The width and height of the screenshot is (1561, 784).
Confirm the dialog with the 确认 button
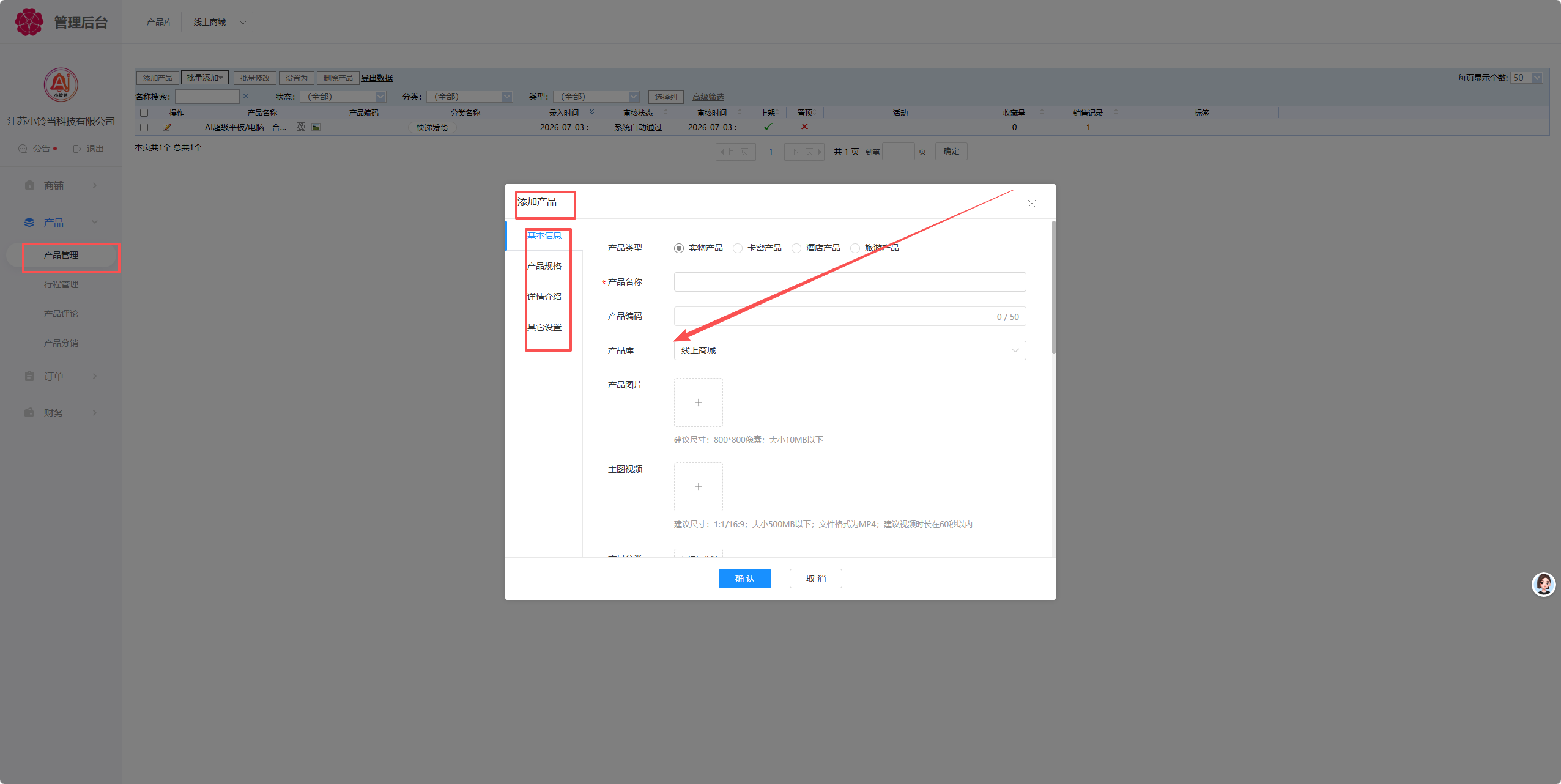coord(744,579)
